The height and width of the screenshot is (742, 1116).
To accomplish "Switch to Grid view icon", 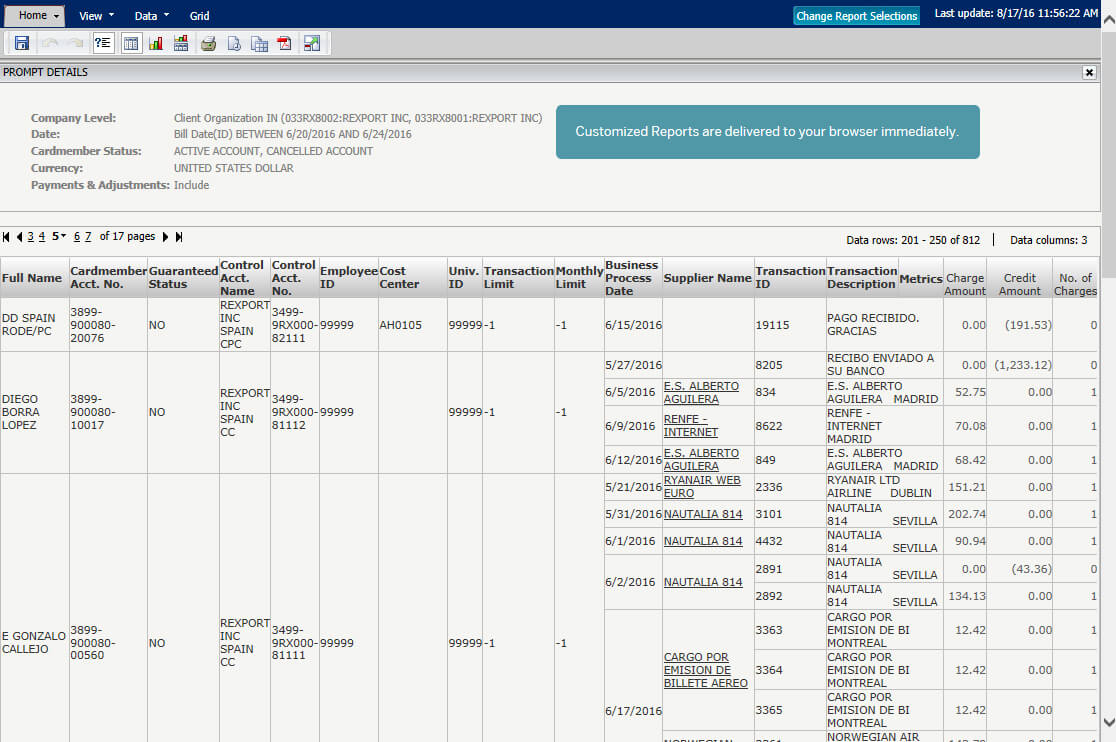I will pos(131,42).
